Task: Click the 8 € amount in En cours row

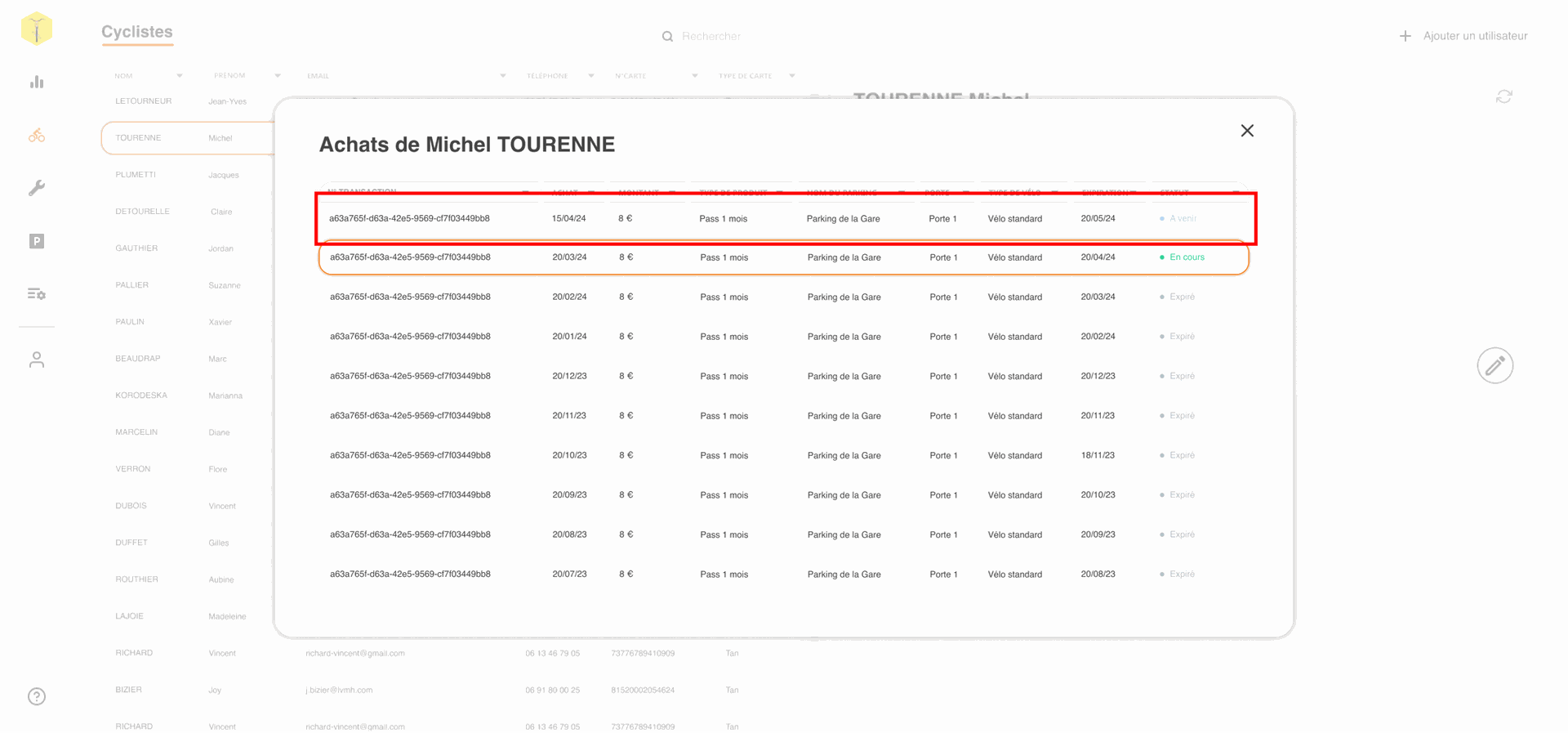Action: [626, 257]
